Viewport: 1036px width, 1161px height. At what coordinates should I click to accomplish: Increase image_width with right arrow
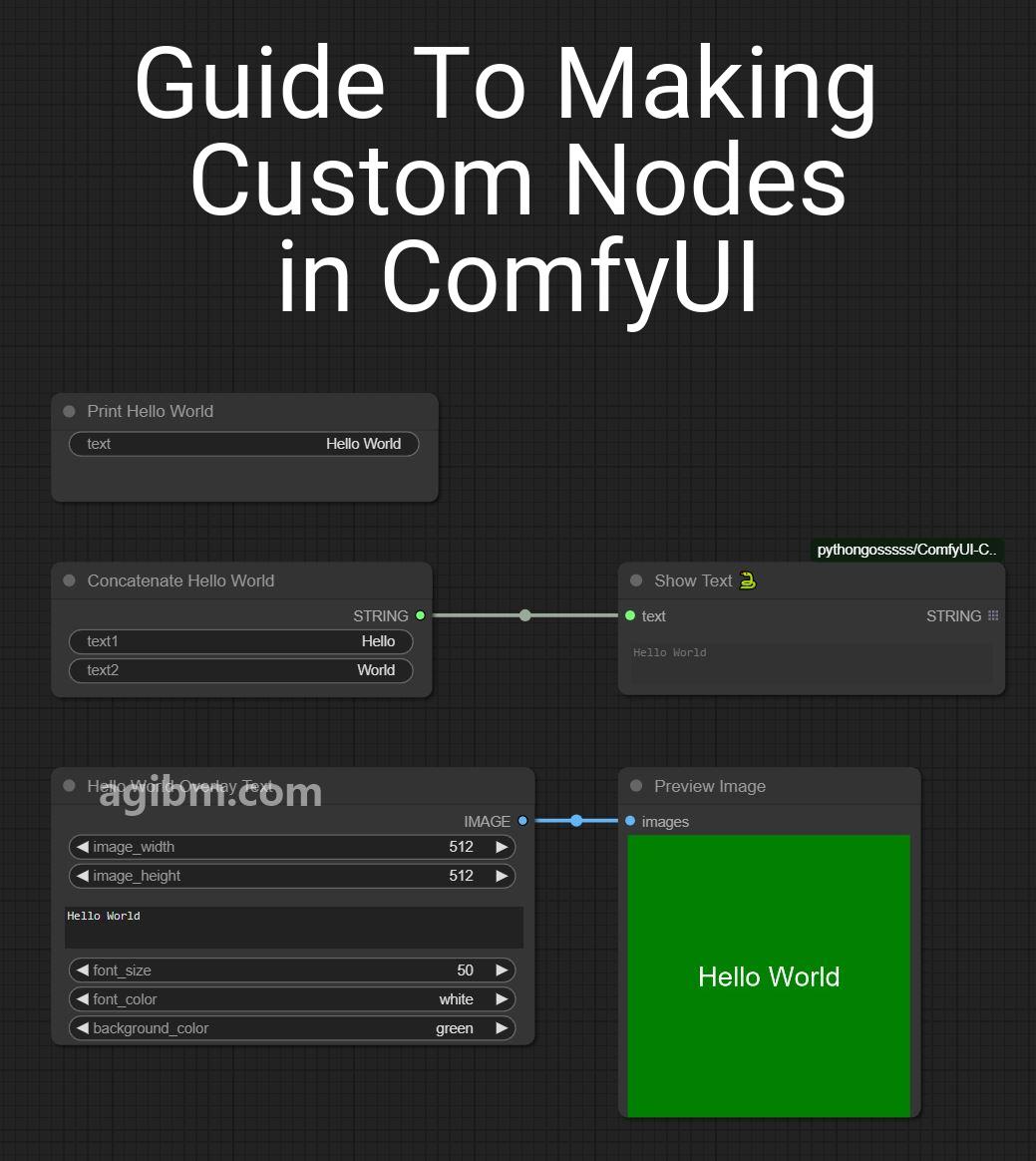pos(502,847)
